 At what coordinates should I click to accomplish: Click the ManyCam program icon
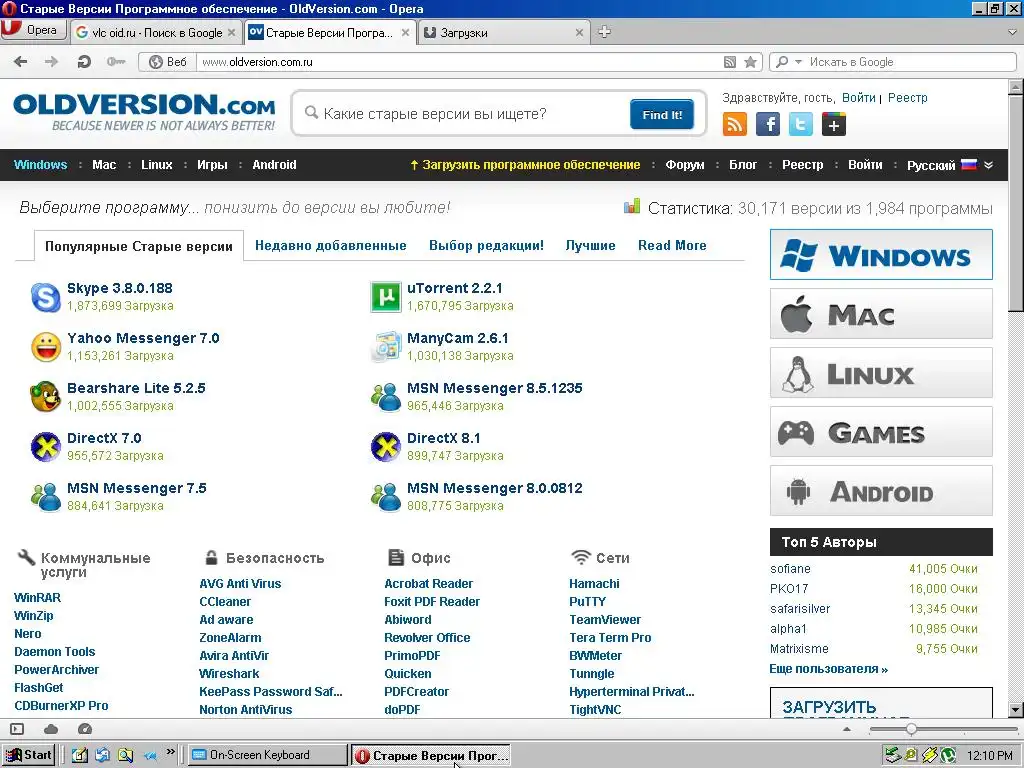click(x=386, y=347)
